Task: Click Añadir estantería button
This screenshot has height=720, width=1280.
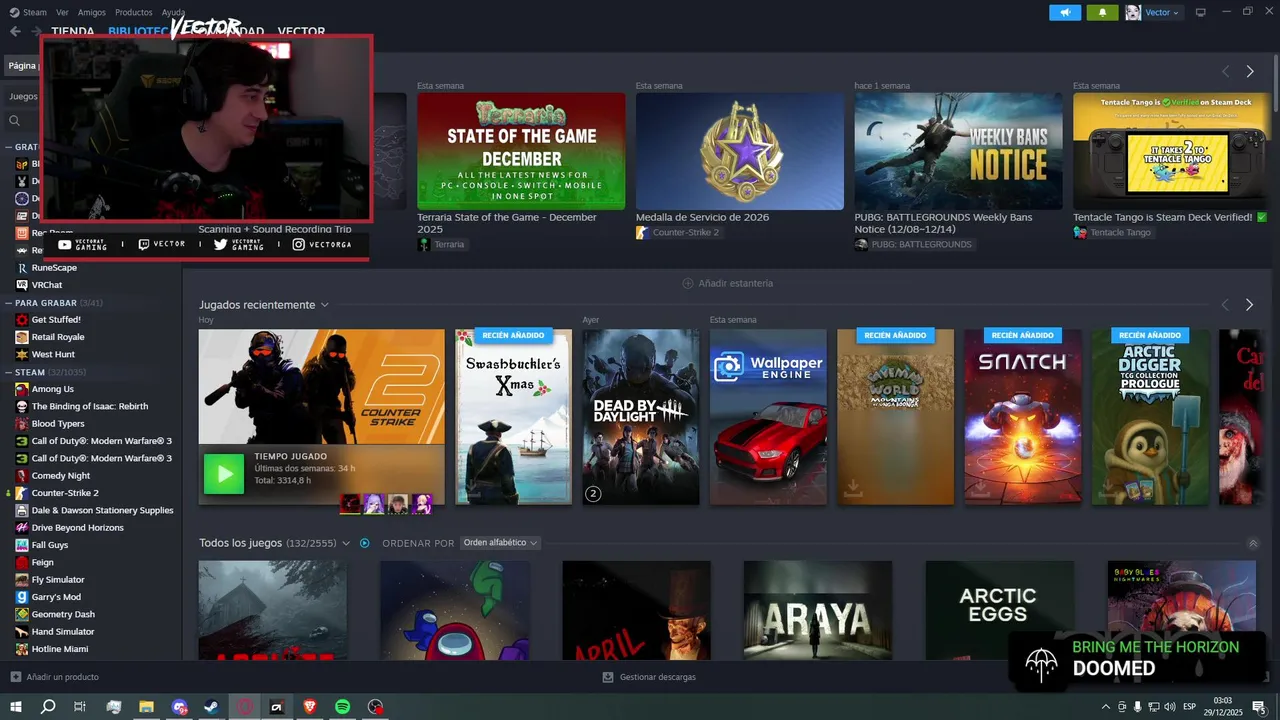Action: click(x=728, y=283)
